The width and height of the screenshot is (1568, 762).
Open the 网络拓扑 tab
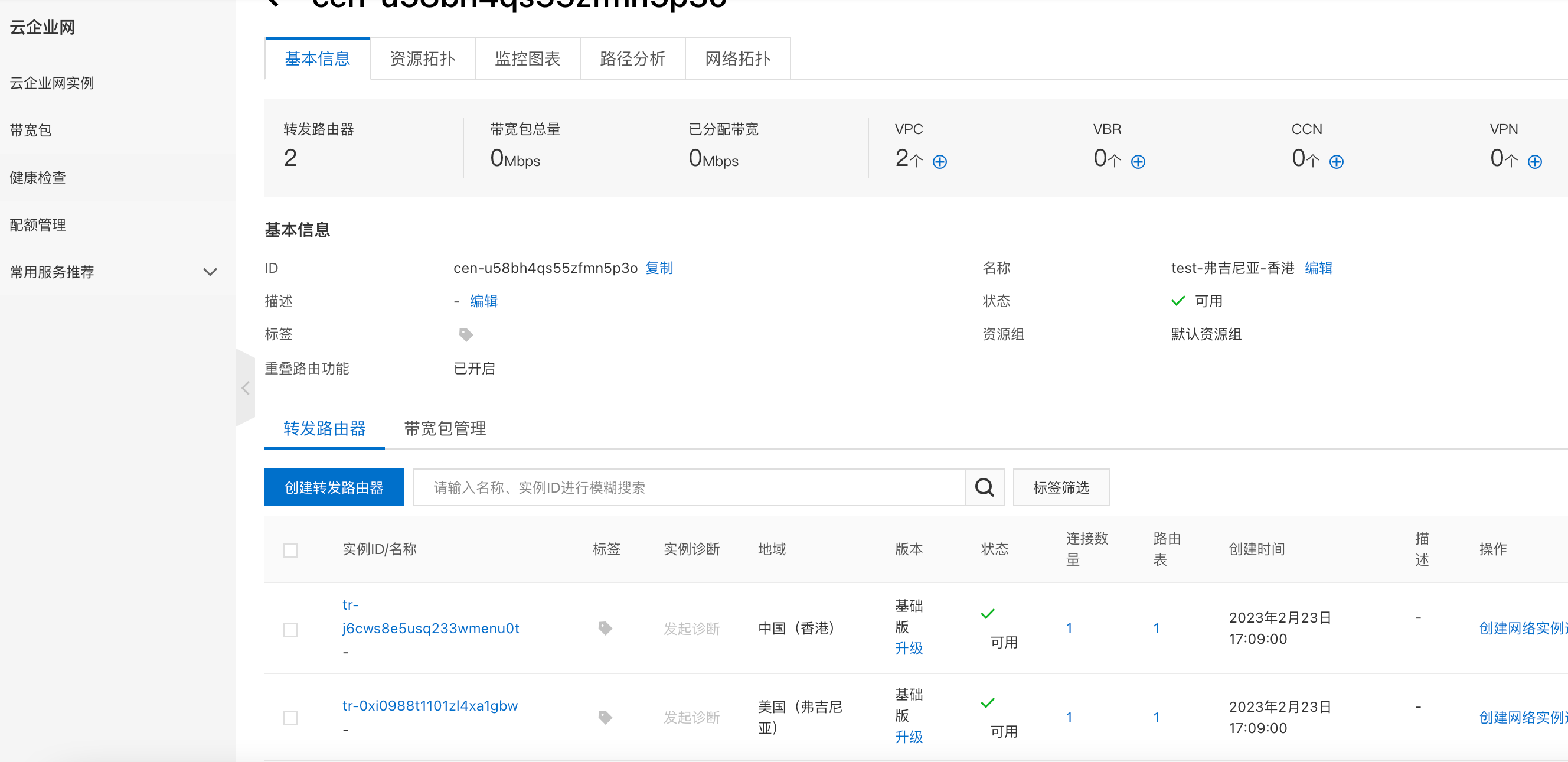pyautogui.click(x=738, y=58)
